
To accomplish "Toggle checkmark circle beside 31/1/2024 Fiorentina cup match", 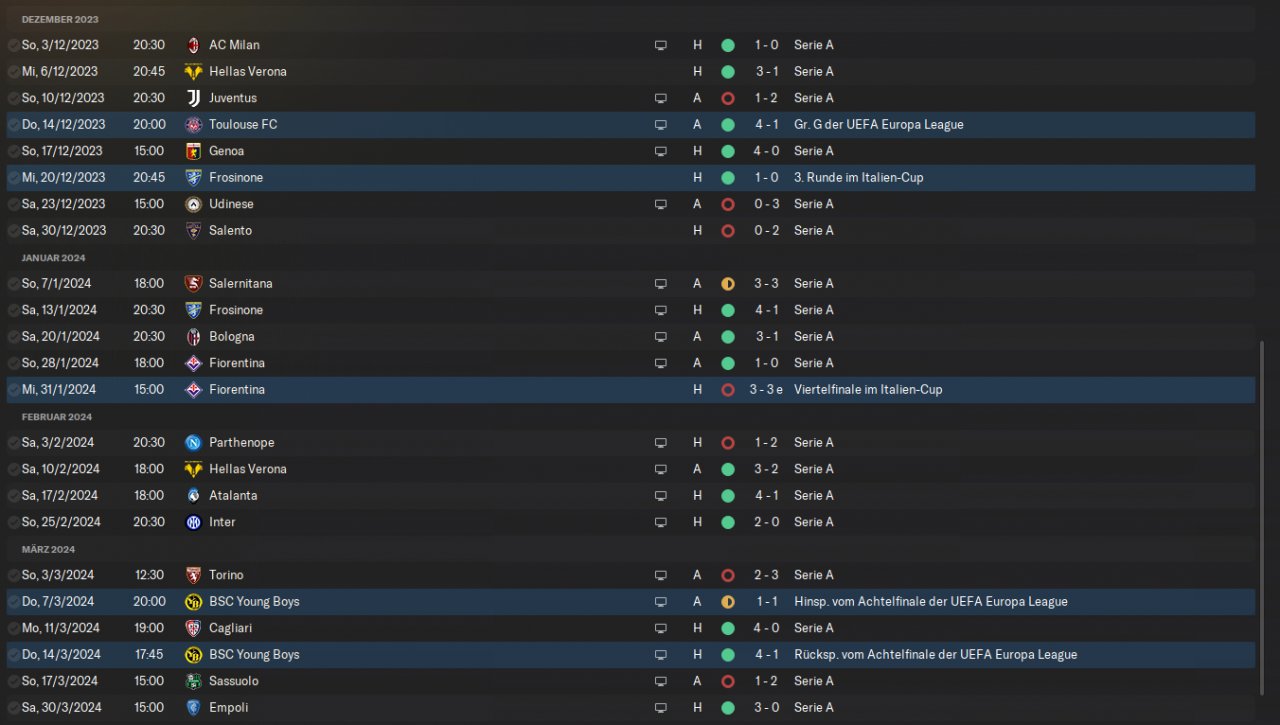I will tap(13, 390).
